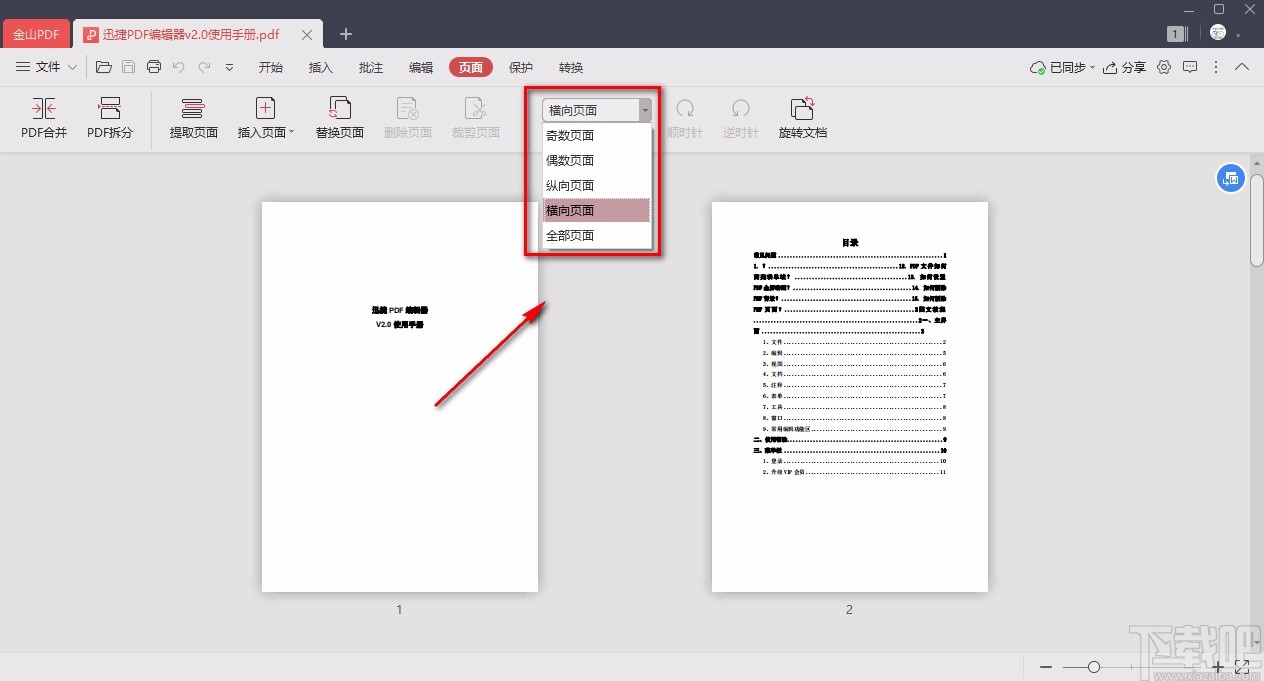Select the PDF合并 (merge PDF) tool
1264x681 pixels.
43,117
